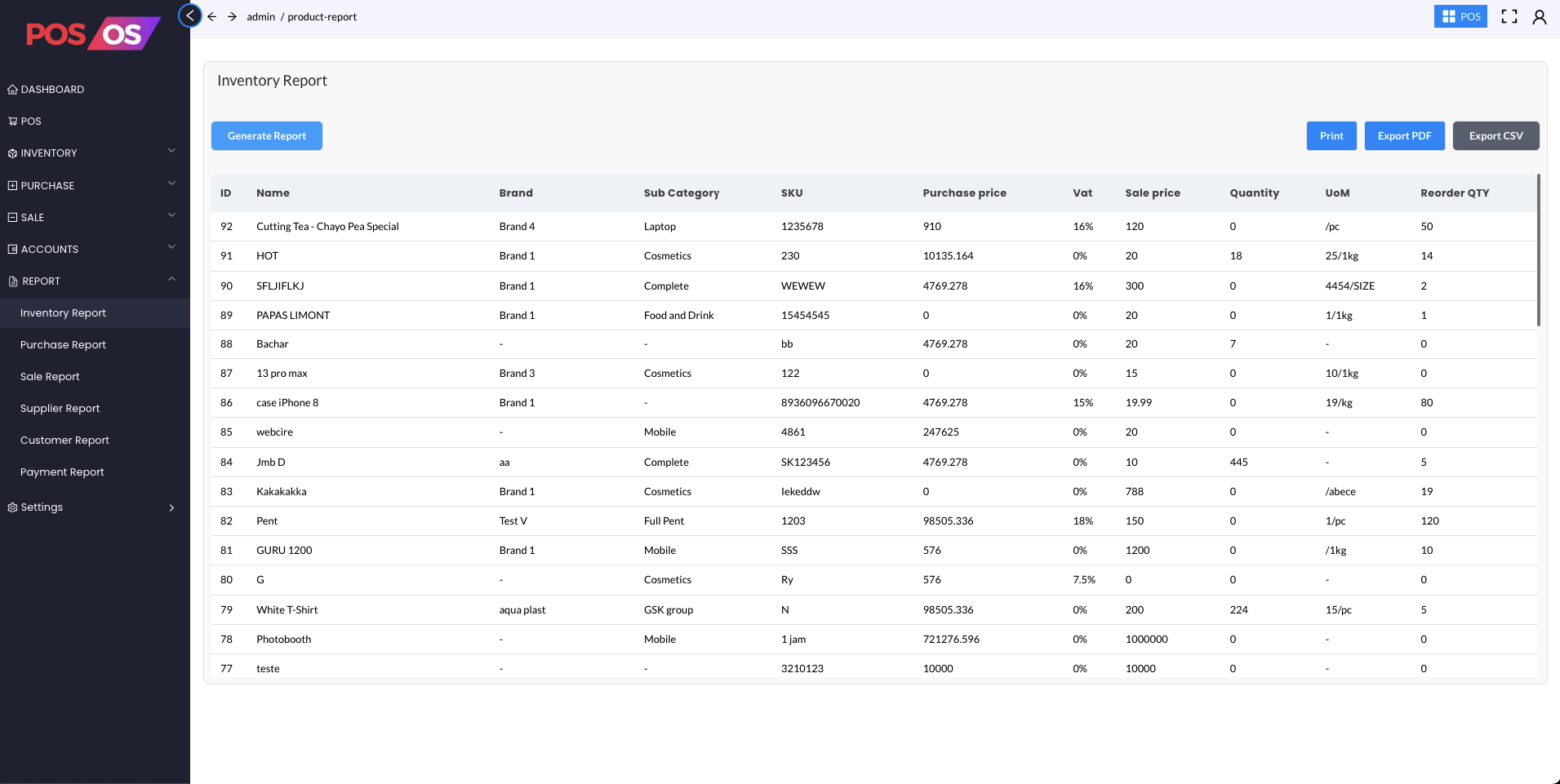This screenshot has width=1560, height=784.
Task: Click the table's vertical scrollbar
Action: [1538, 250]
